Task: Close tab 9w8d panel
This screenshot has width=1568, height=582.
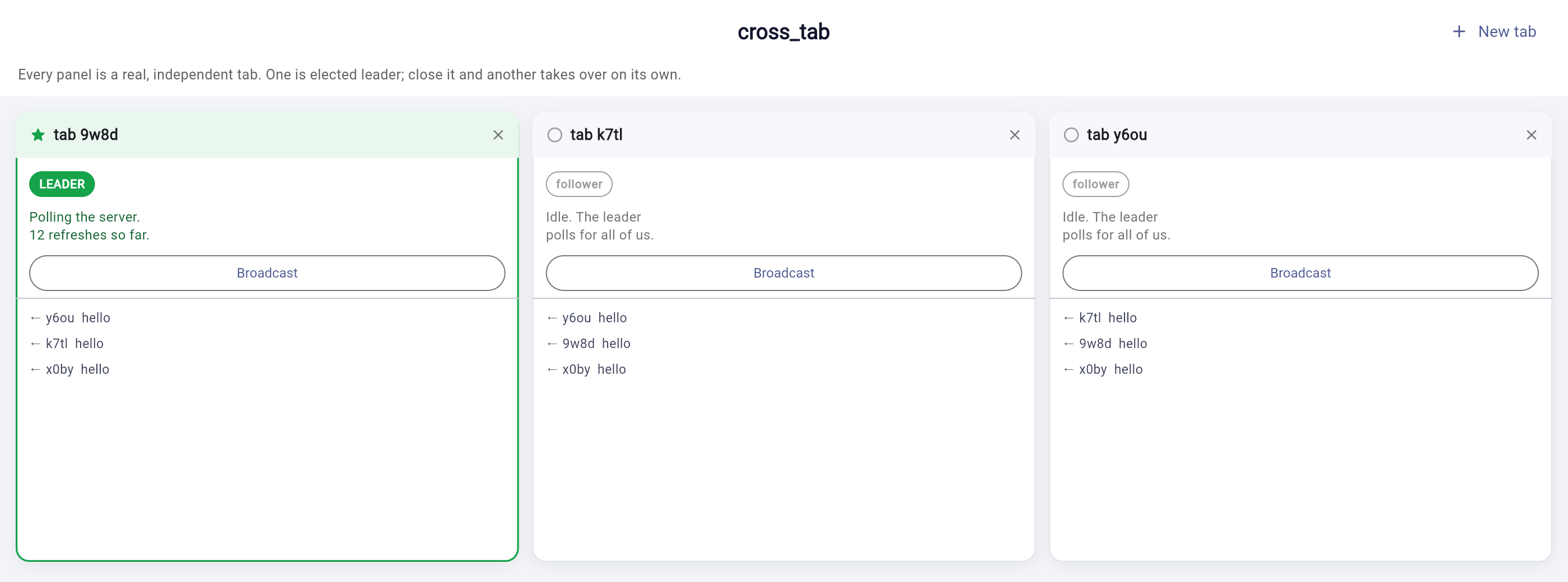Action: click(498, 135)
